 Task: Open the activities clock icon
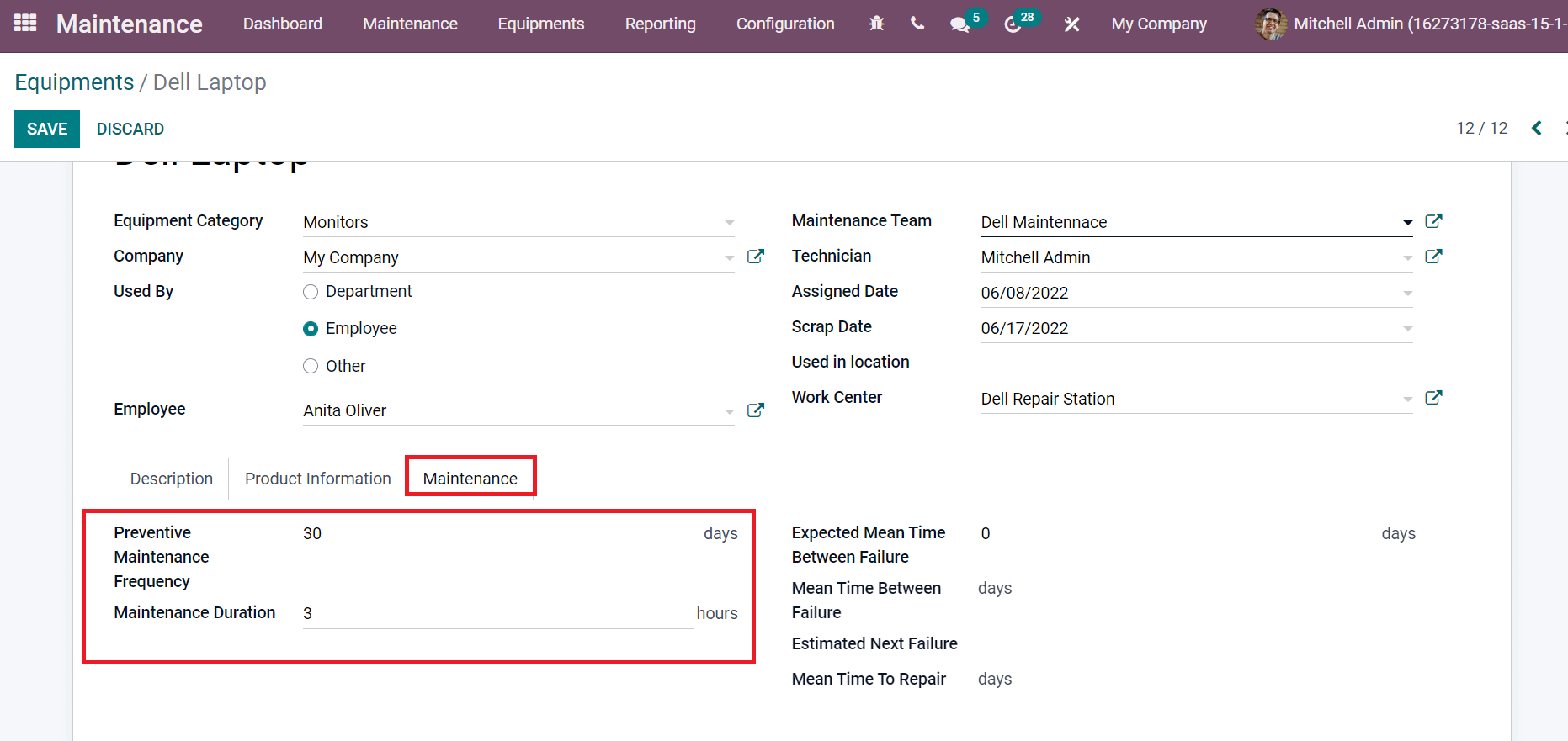click(x=1013, y=24)
